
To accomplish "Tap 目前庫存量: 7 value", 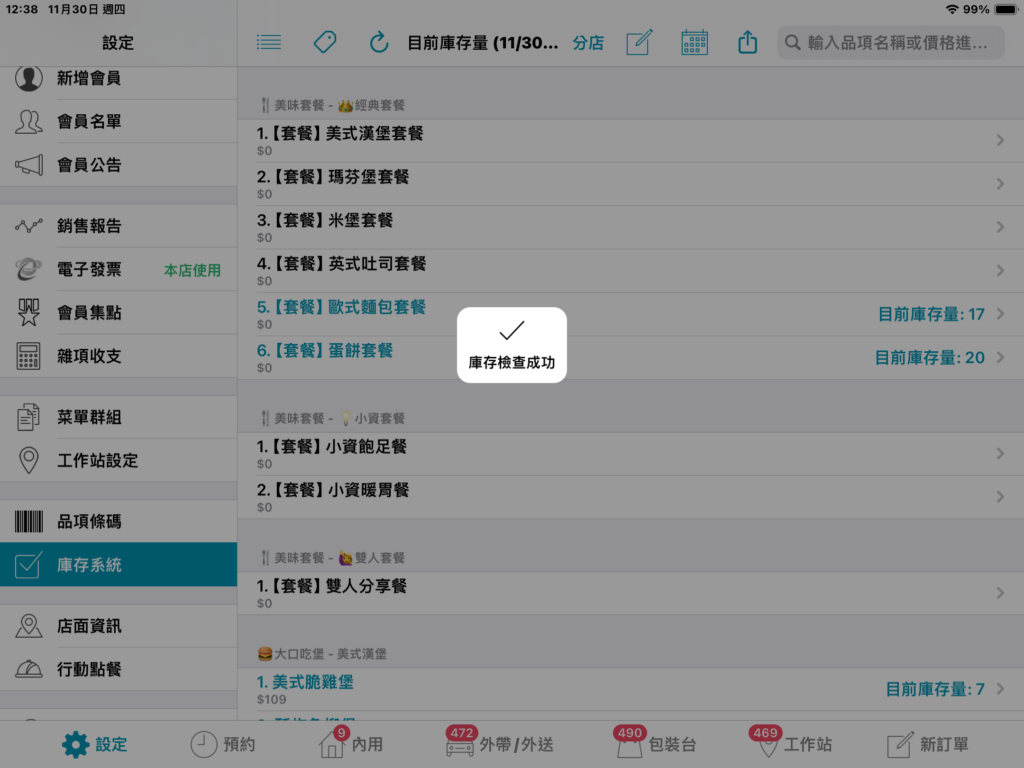I will click(935, 689).
